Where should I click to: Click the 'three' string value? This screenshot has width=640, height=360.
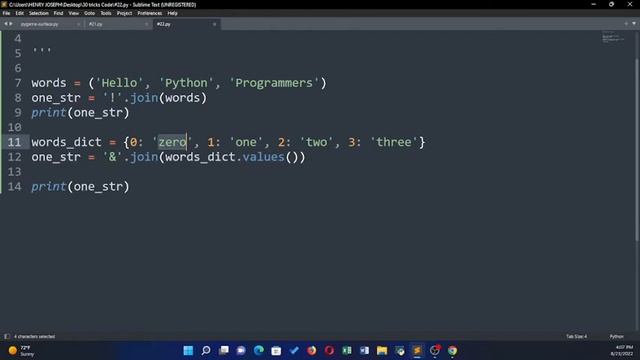tap(394, 142)
